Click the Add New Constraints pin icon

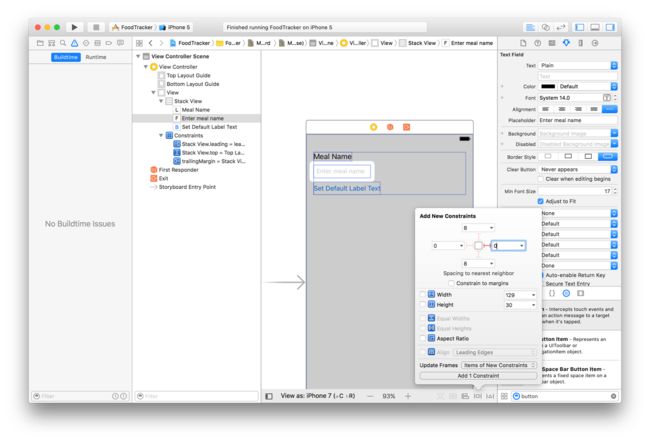[x=478, y=396]
